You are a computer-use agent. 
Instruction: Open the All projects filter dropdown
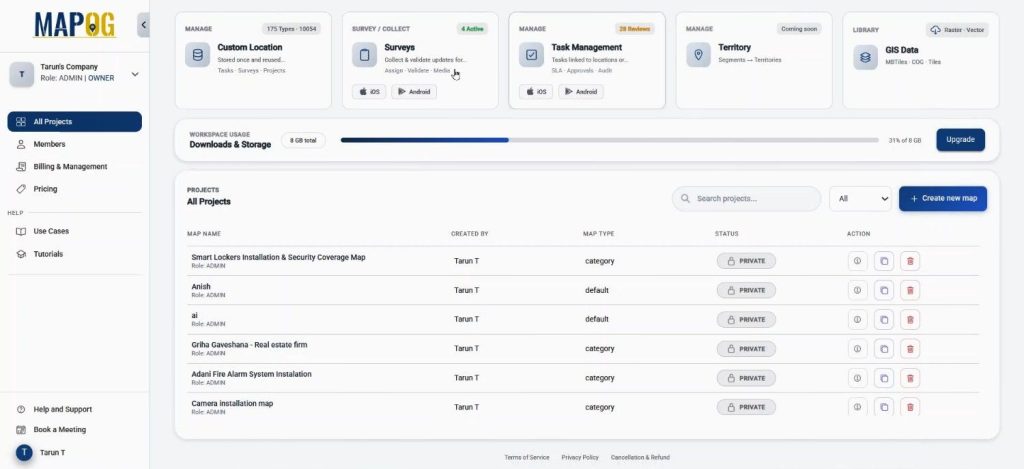pos(860,199)
